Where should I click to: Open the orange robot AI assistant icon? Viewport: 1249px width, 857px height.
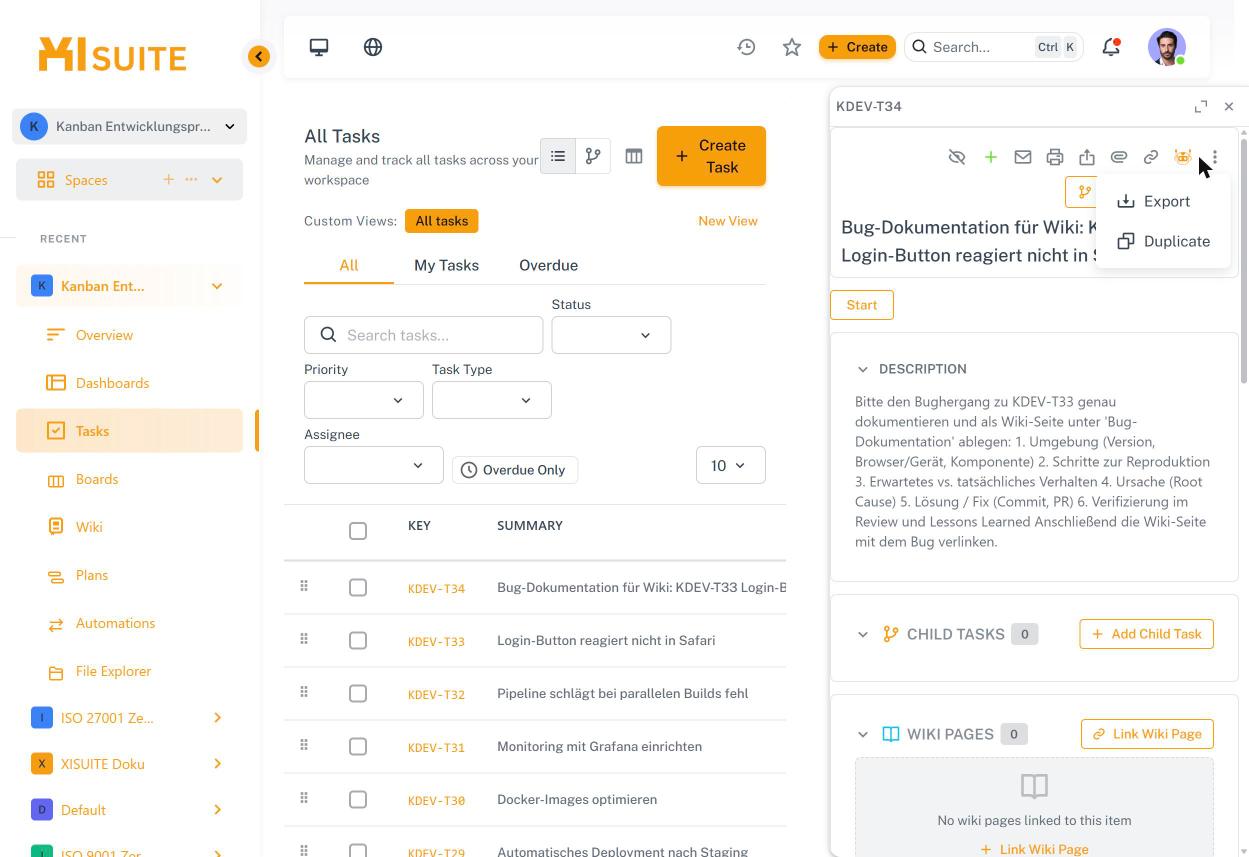coord(1182,157)
